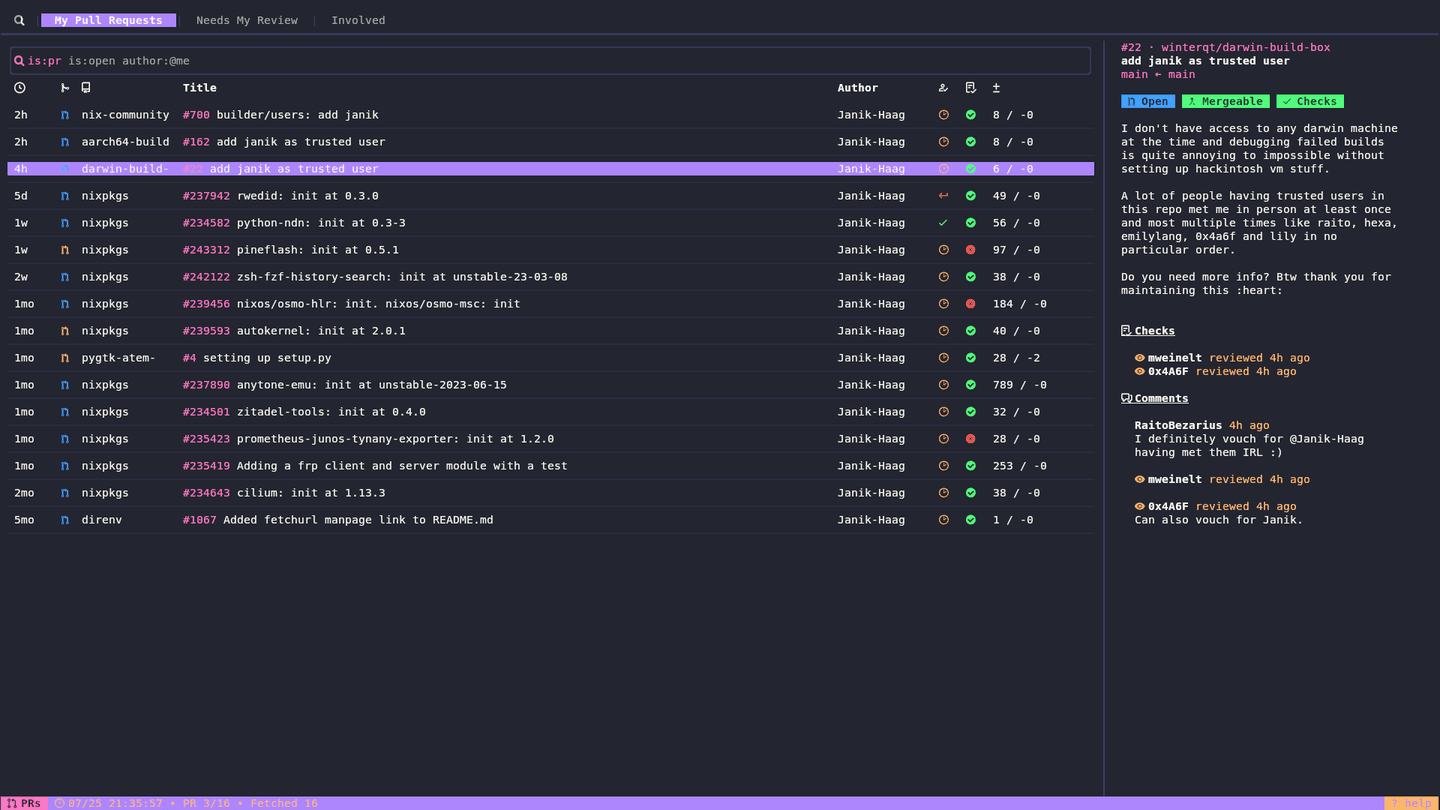Expand the Checks section in detail panel
This screenshot has height=810, width=1440.
tap(1147, 330)
